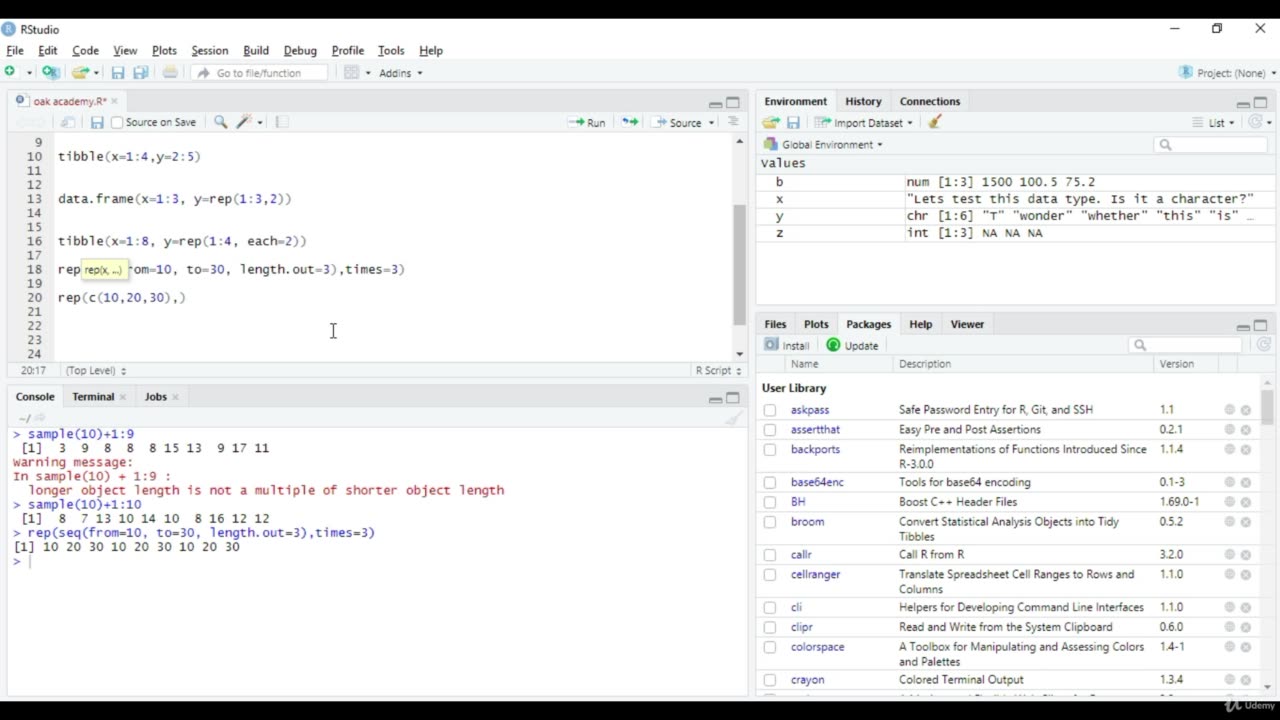Click the Update packages button
The height and width of the screenshot is (720, 1280).
click(x=852, y=345)
